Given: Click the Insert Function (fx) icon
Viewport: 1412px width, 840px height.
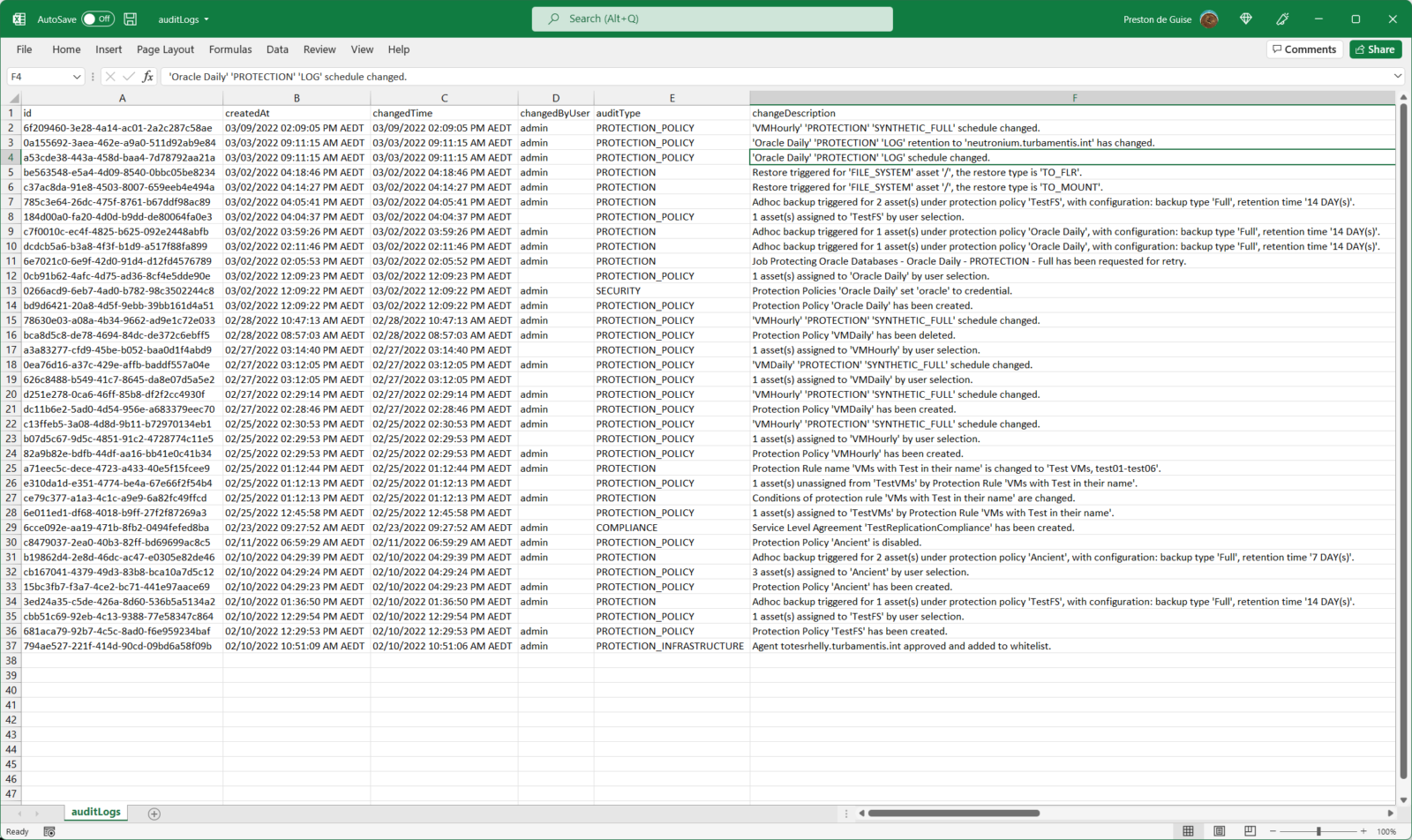Looking at the screenshot, I should [147, 76].
